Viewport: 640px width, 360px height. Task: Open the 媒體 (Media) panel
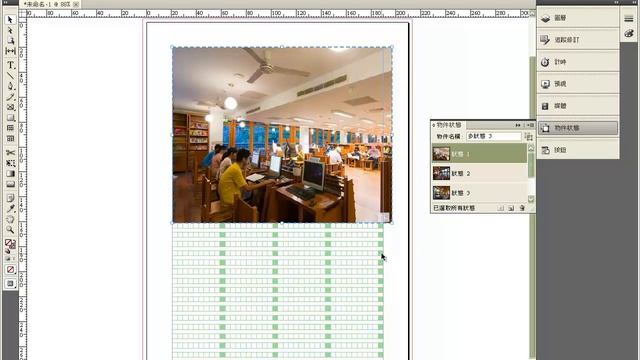tap(578, 106)
